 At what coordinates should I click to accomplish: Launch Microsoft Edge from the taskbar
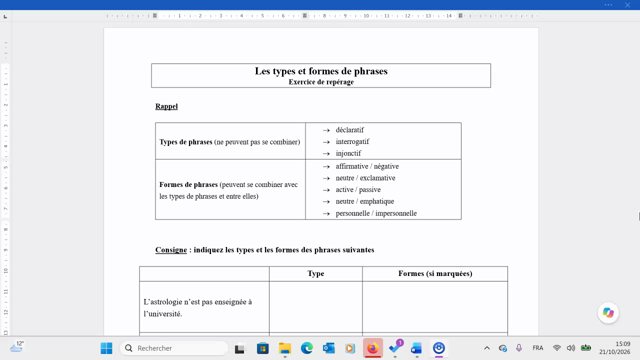click(x=307, y=348)
